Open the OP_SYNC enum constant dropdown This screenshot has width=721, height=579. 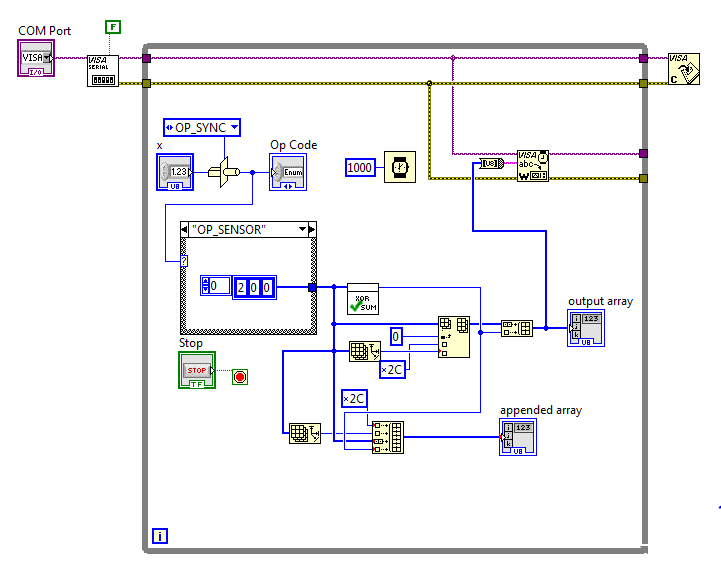pyautogui.click(x=235, y=127)
